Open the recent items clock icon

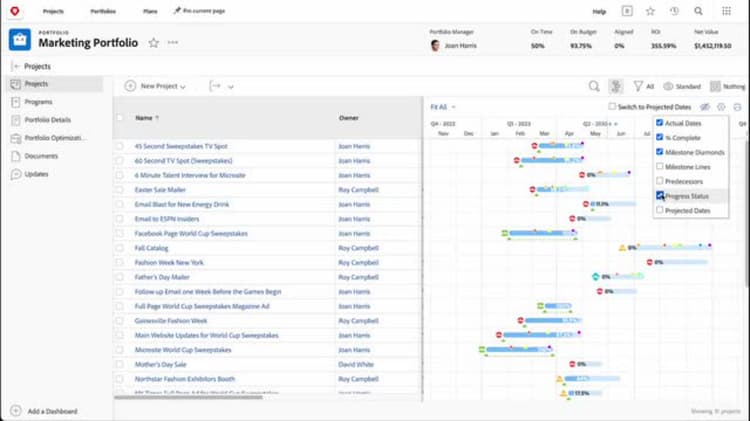[674, 11]
